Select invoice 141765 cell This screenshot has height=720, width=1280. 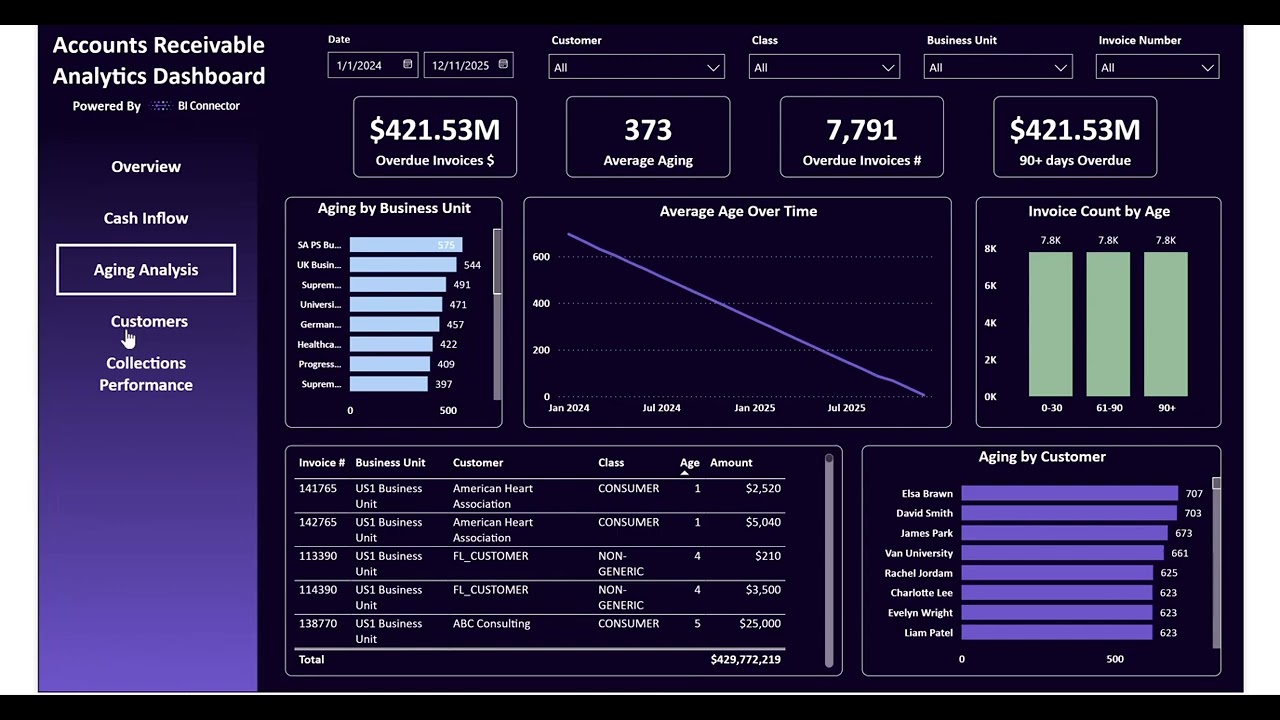pyautogui.click(x=318, y=489)
